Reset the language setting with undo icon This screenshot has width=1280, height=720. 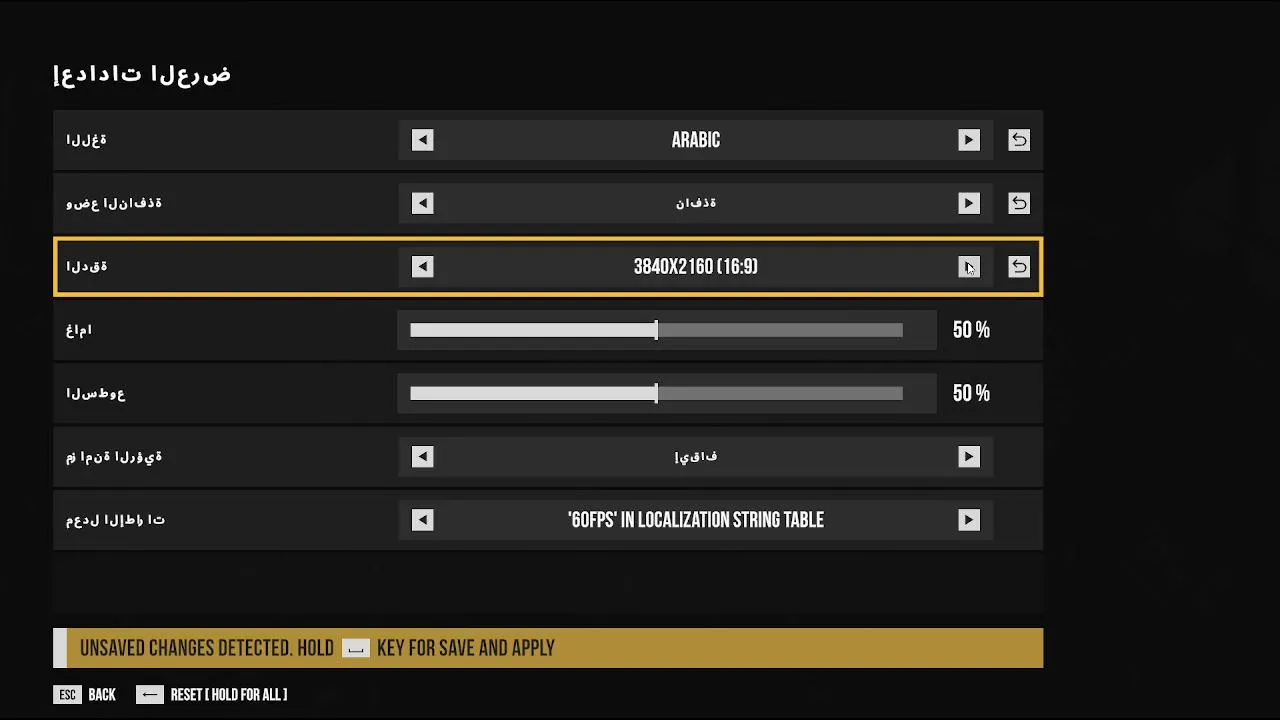(1018, 140)
